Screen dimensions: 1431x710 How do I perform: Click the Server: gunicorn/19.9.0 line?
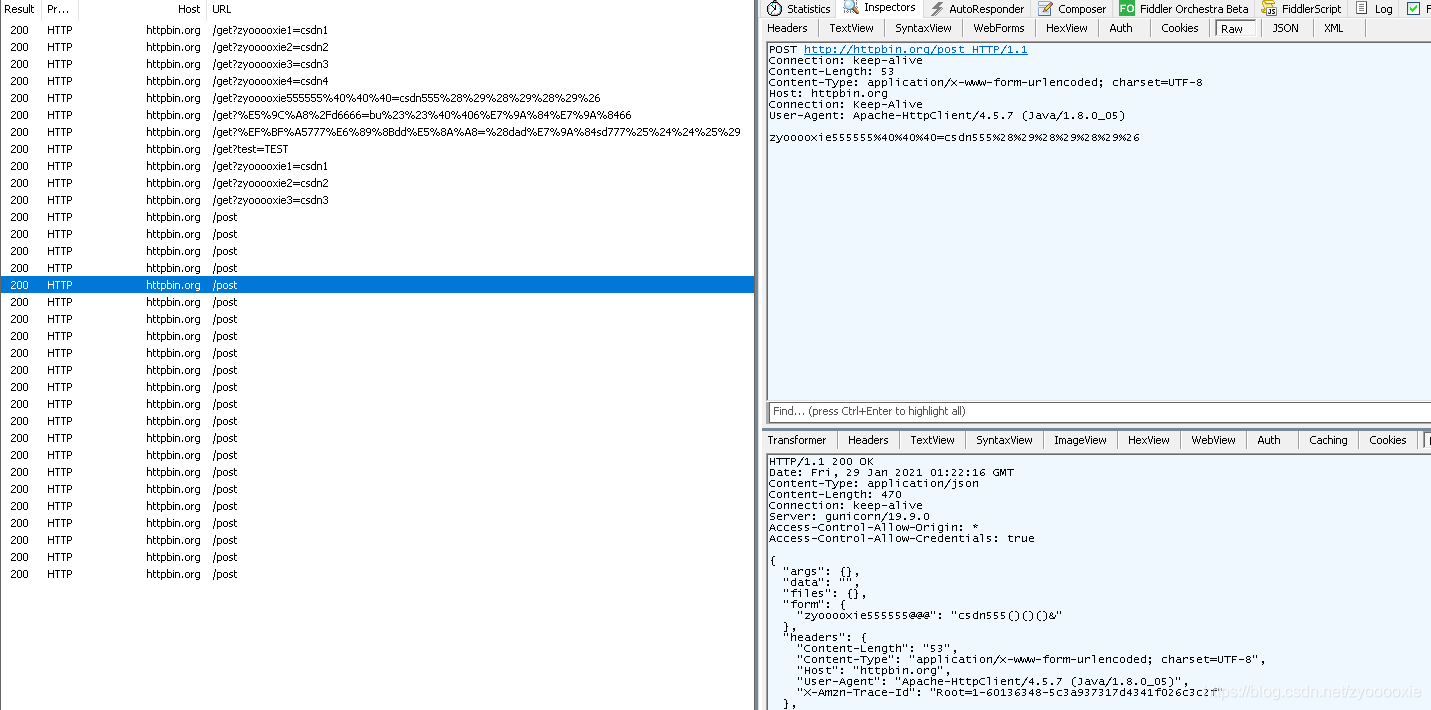pyautogui.click(x=849, y=516)
